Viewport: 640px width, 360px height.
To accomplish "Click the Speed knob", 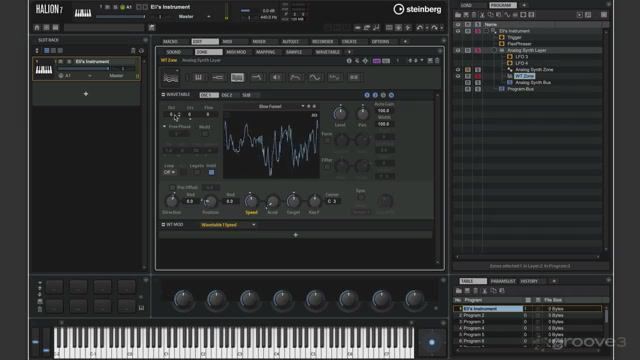I will [x=251, y=201].
